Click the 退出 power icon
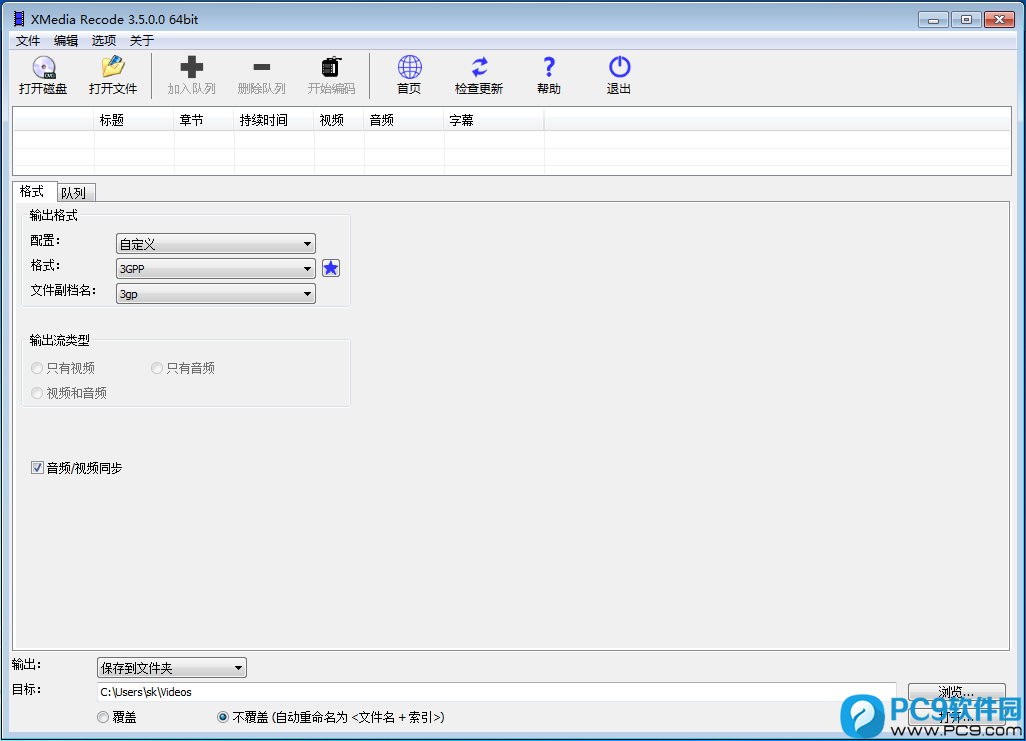Viewport: 1026px width, 741px height. [619, 67]
